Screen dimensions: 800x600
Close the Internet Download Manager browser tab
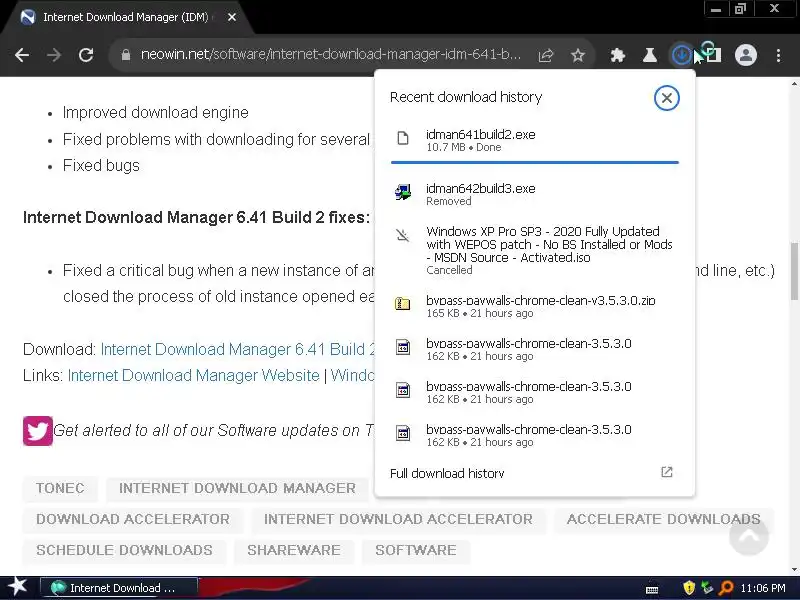point(232,17)
